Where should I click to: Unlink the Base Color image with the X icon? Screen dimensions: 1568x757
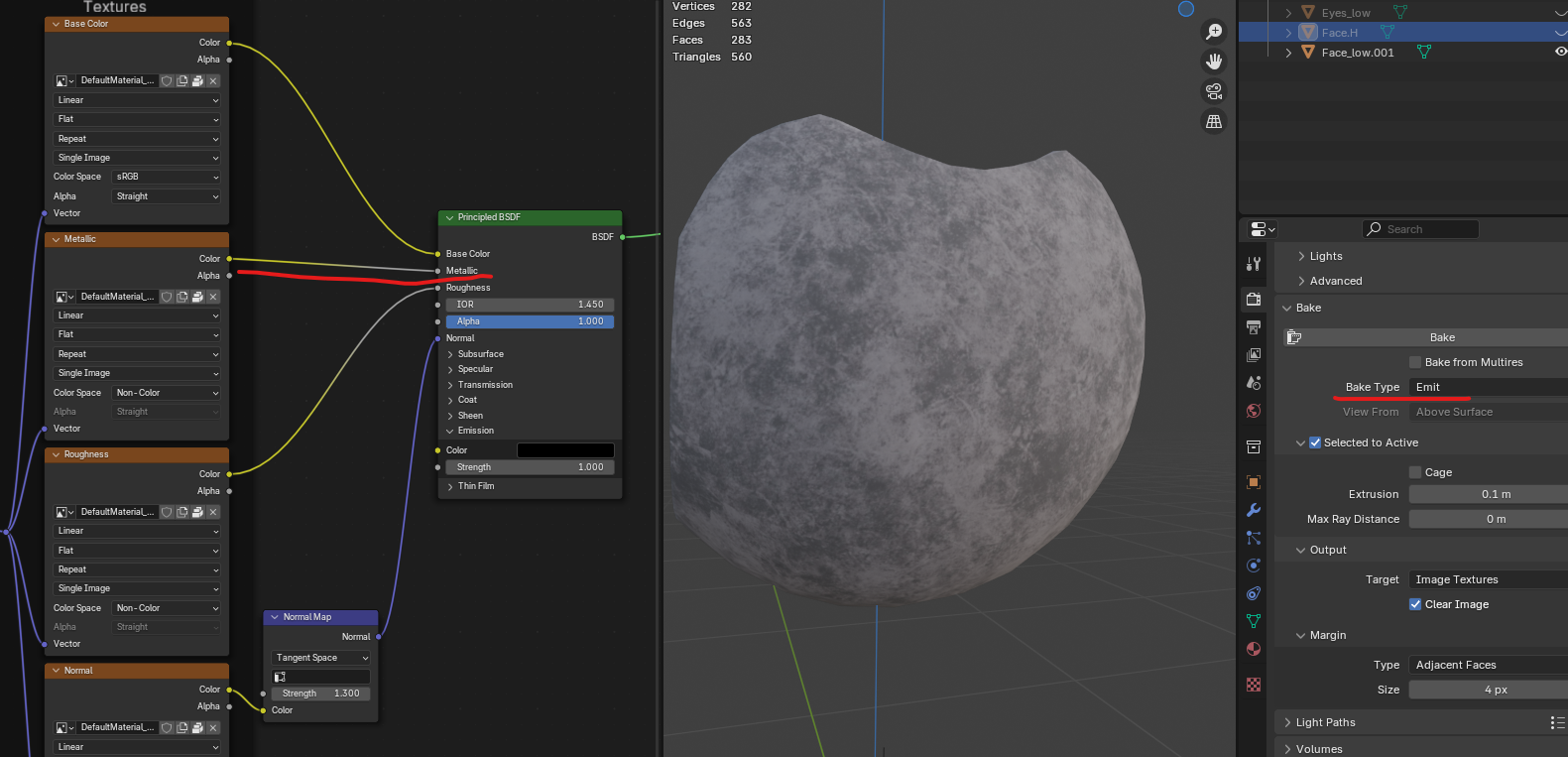pos(213,81)
